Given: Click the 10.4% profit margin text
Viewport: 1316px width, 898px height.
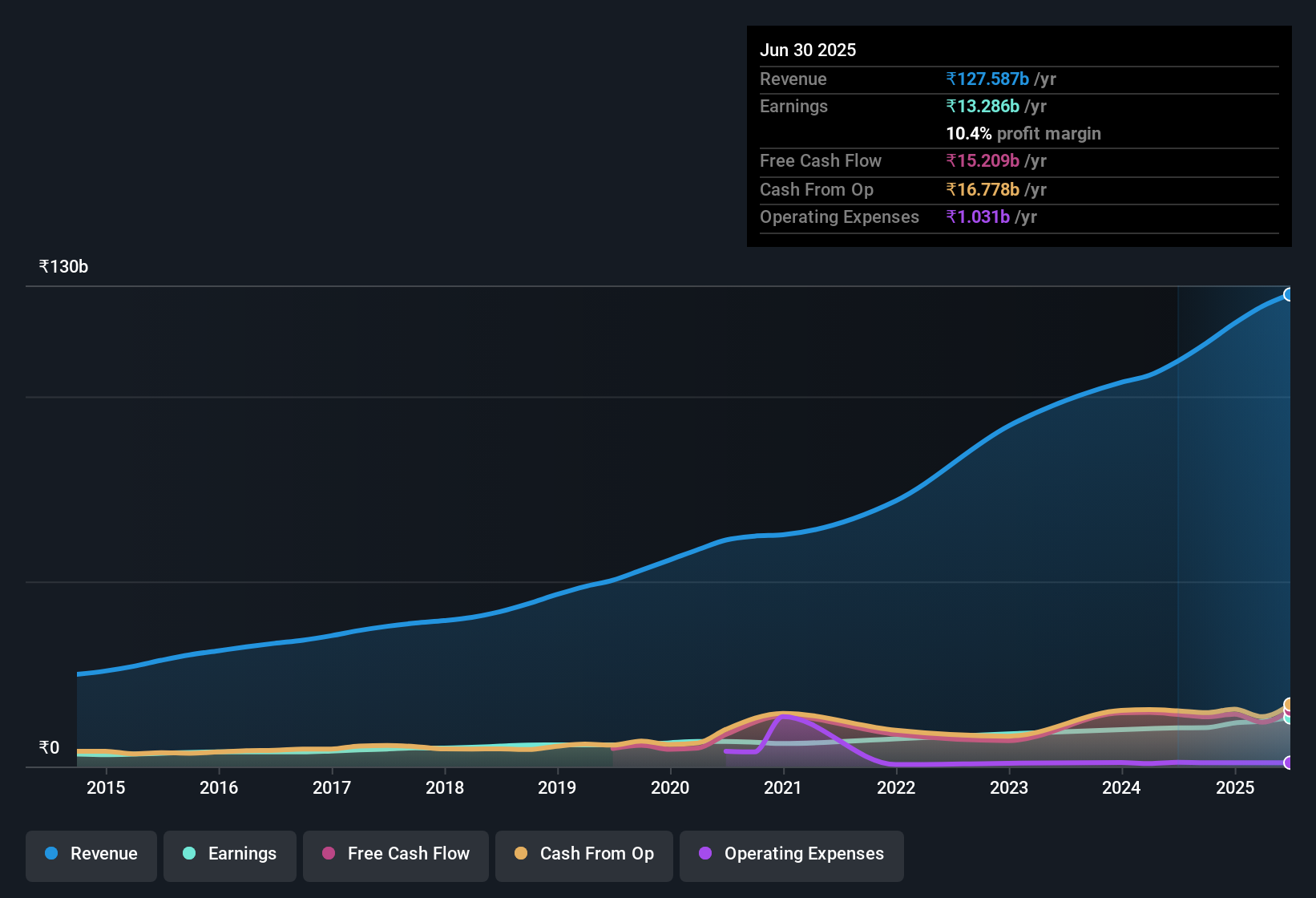Looking at the screenshot, I should click(x=1023, y=133).
